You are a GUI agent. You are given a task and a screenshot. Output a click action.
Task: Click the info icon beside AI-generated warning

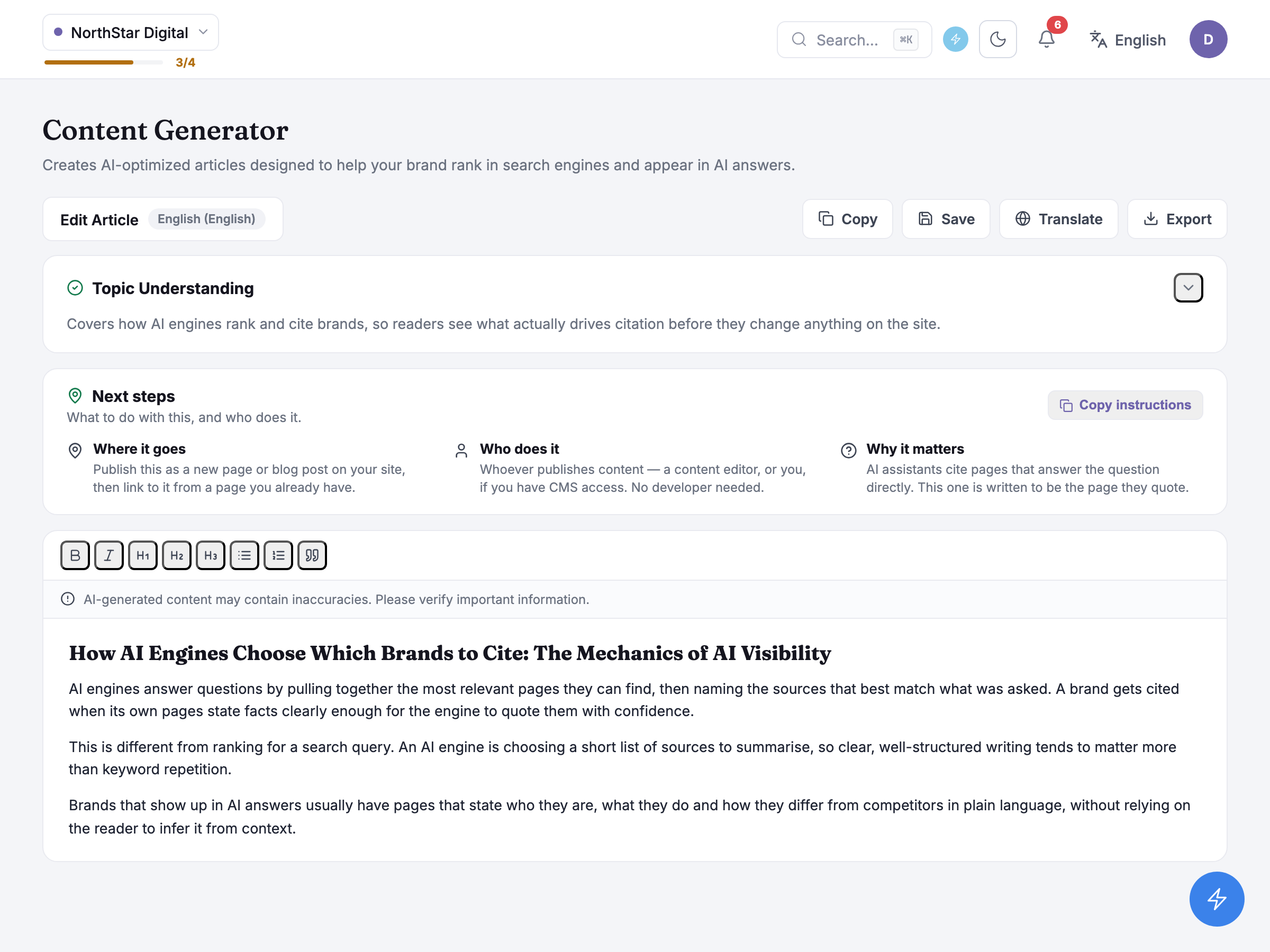pos(68,599)
